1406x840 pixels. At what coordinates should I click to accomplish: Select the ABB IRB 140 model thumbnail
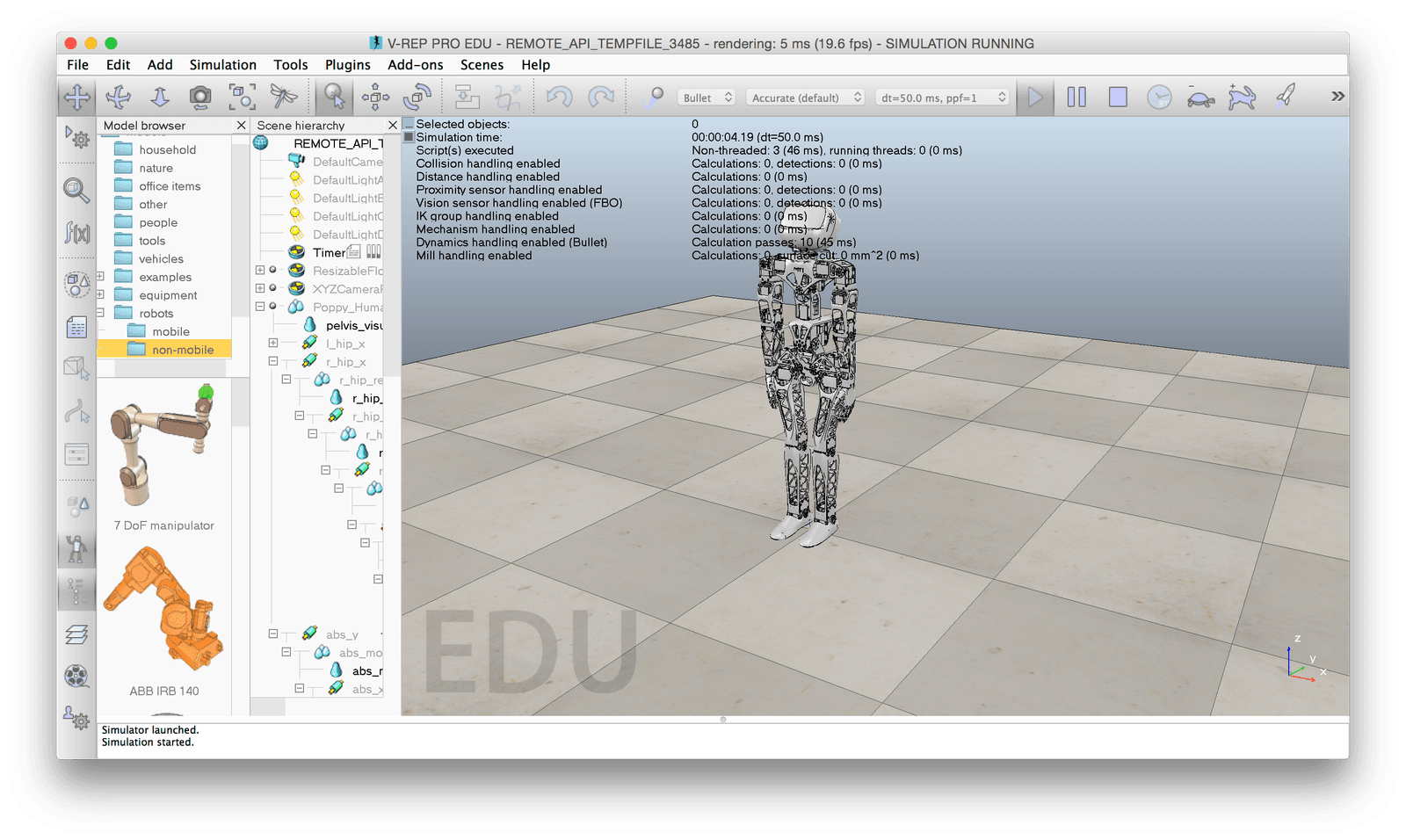pyautogui.click(x=164, y=613)
